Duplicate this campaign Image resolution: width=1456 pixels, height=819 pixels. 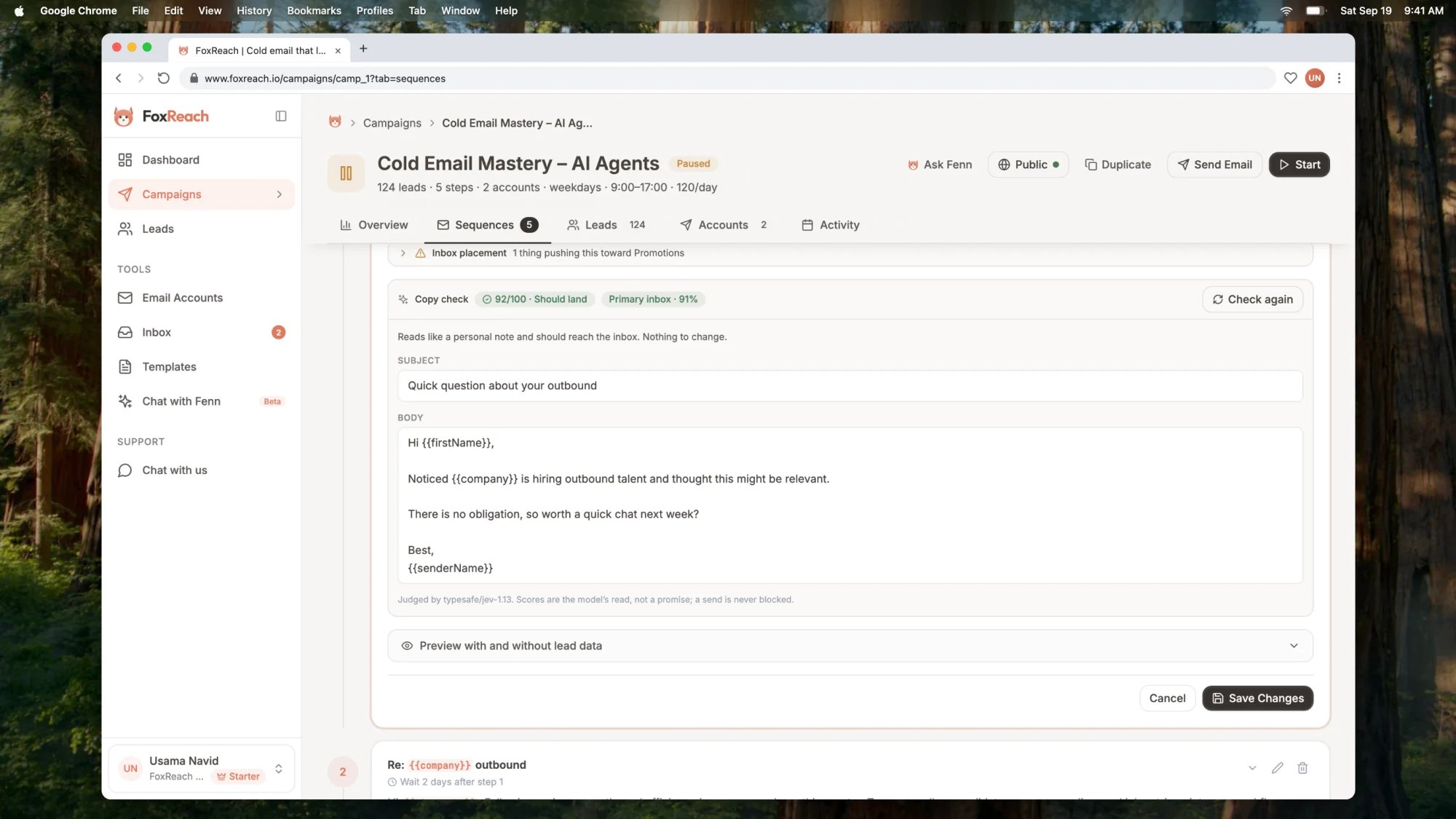pyautogui.click(x=1117, y=165)
